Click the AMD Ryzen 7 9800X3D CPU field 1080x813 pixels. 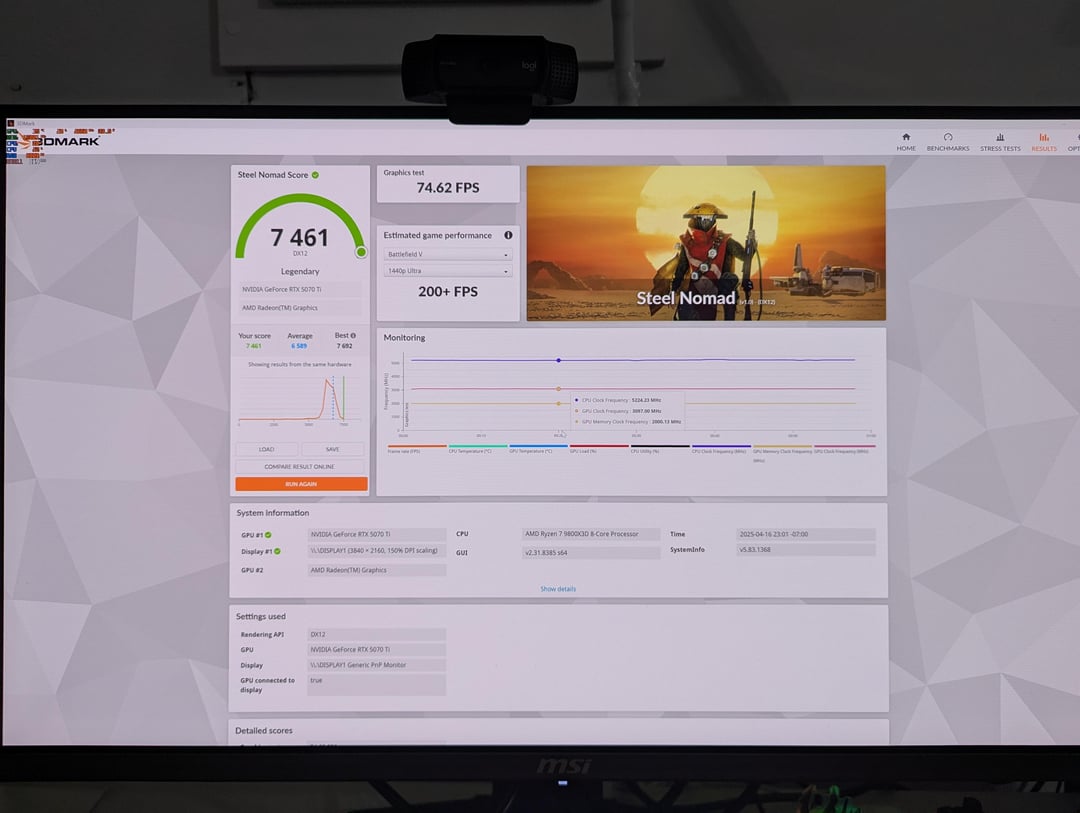(591, 534)
